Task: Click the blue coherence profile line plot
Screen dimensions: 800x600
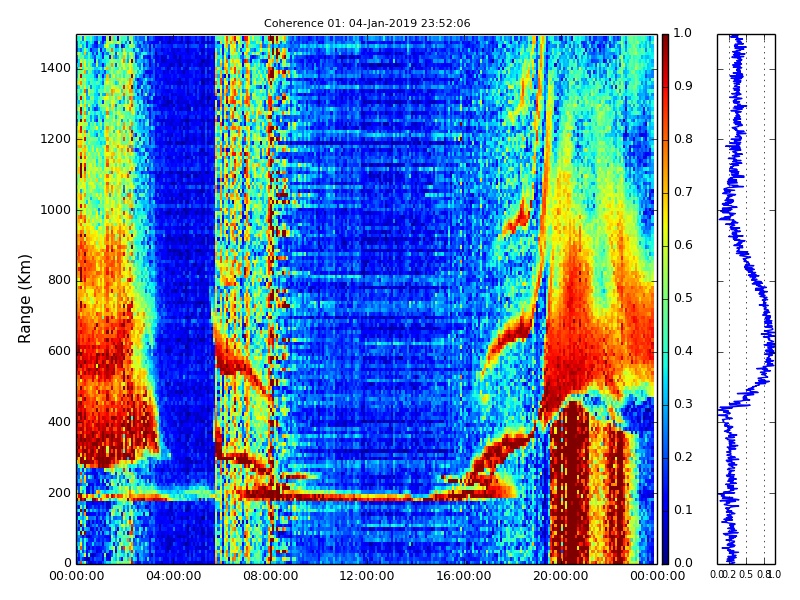Action: (746, 299)
